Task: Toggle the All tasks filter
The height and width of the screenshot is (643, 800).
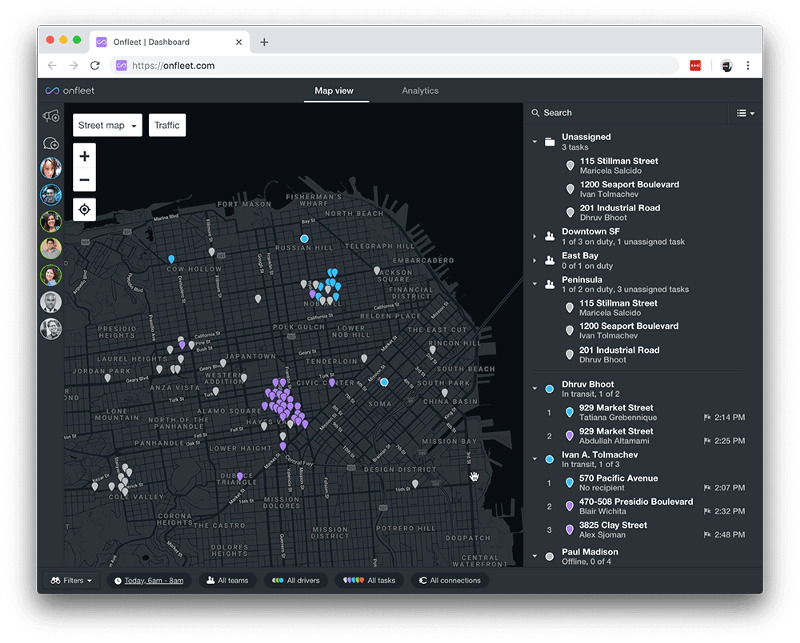Action: tap(369, 580)
